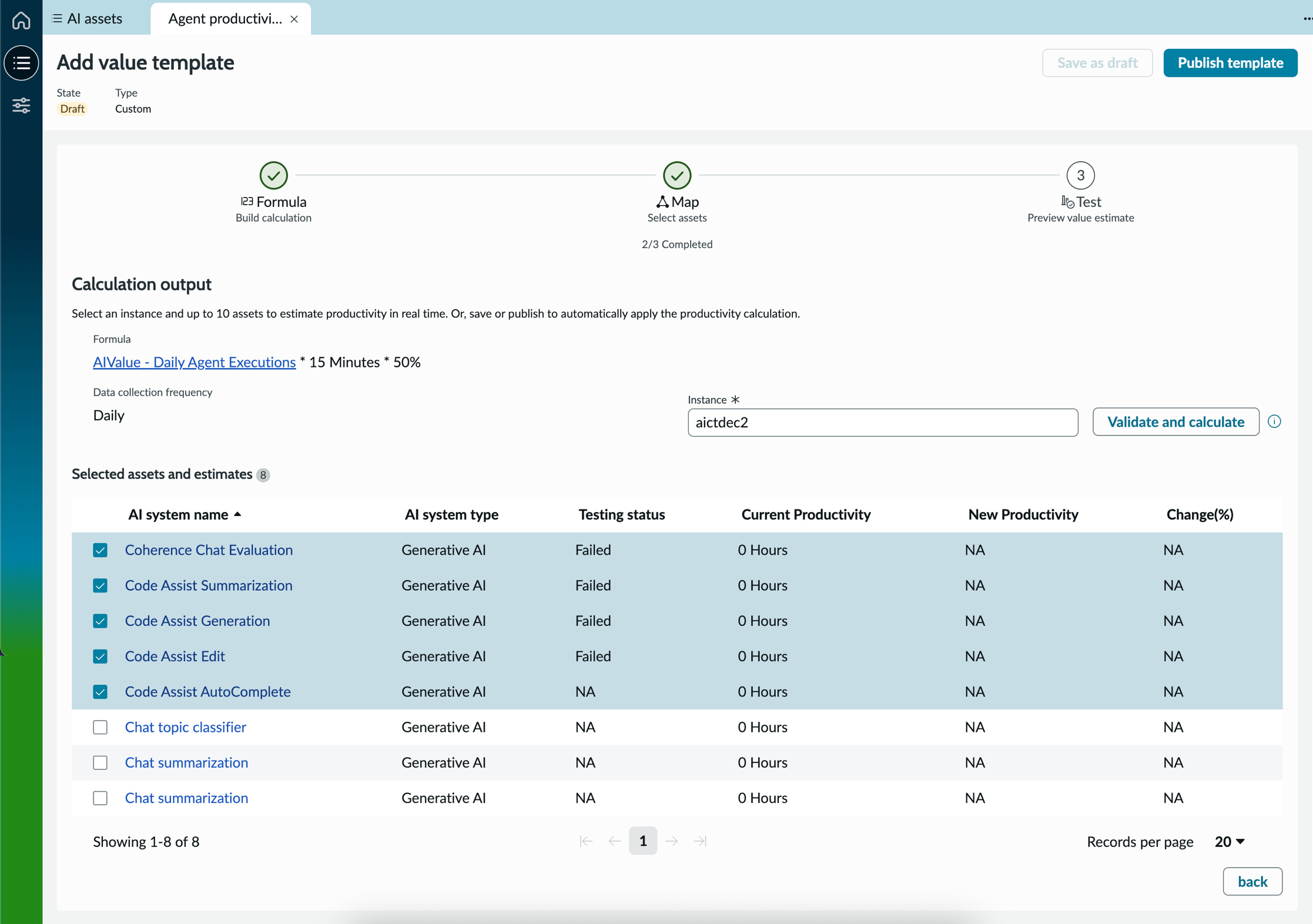Click New Productivity column header
This screenshot has width=1313, height=924.
1023,514
